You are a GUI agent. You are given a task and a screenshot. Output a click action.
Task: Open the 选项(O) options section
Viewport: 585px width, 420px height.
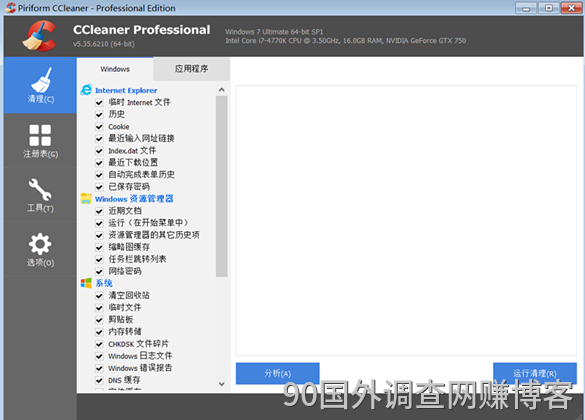[40, 250]
